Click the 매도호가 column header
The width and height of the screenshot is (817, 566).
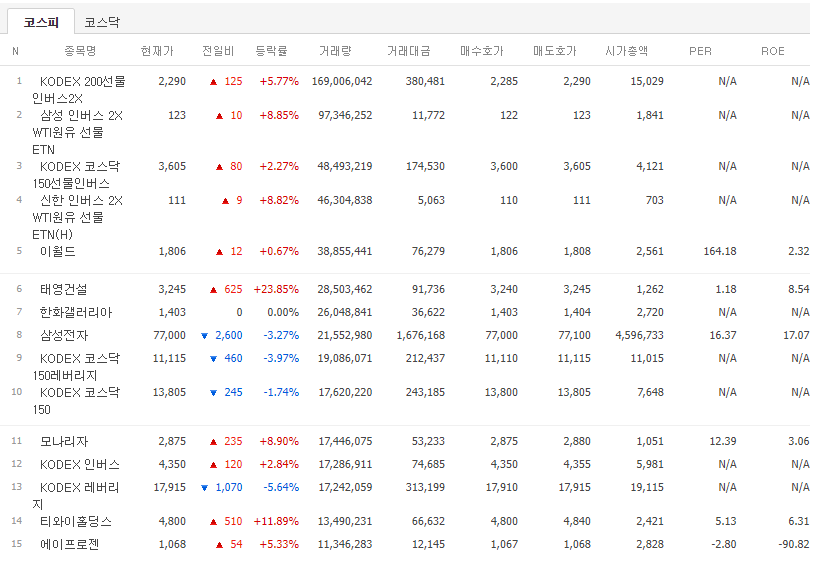554,51
